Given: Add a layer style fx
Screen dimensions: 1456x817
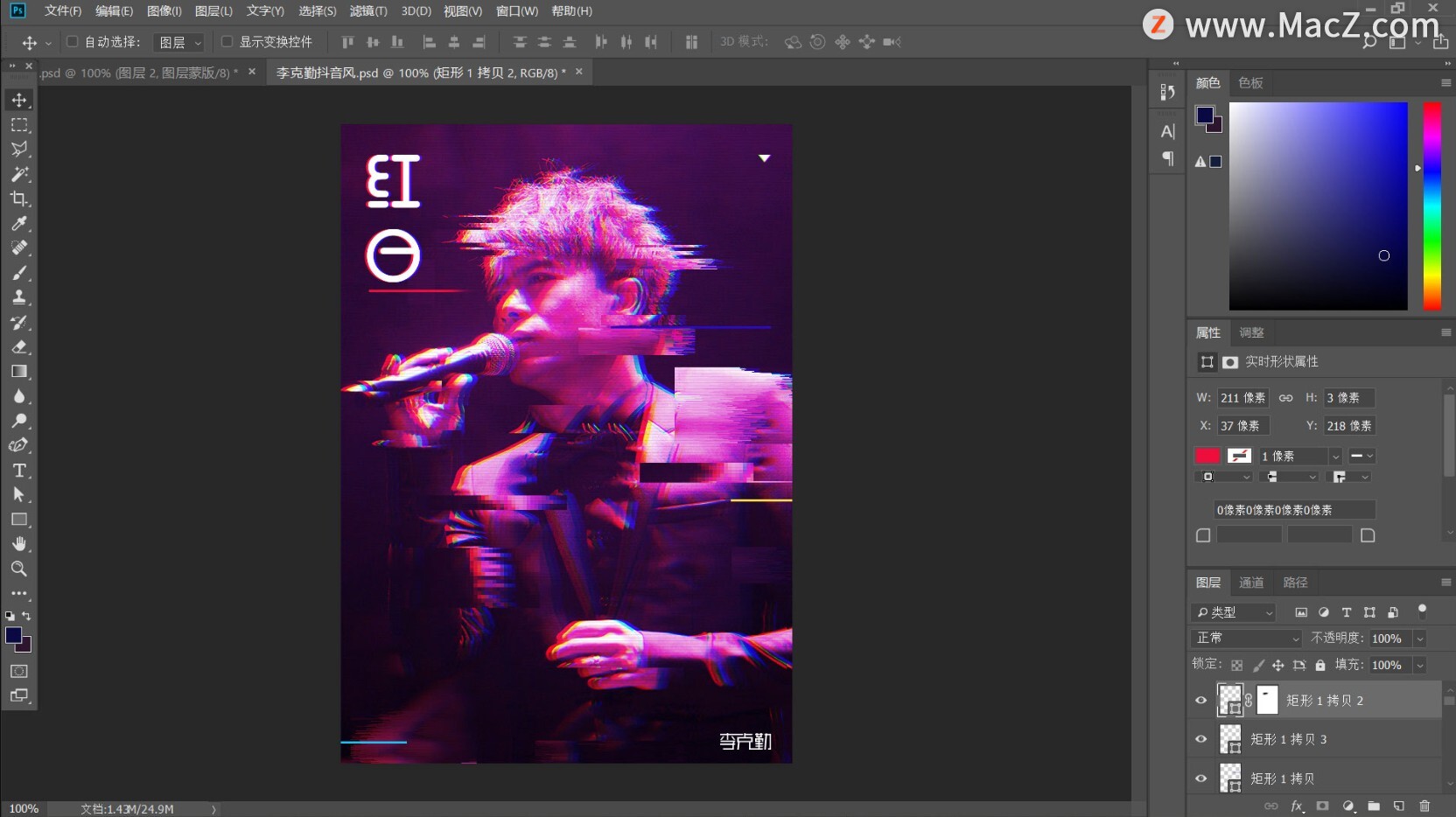Looking at the screenshot, I should (1297, 806).
